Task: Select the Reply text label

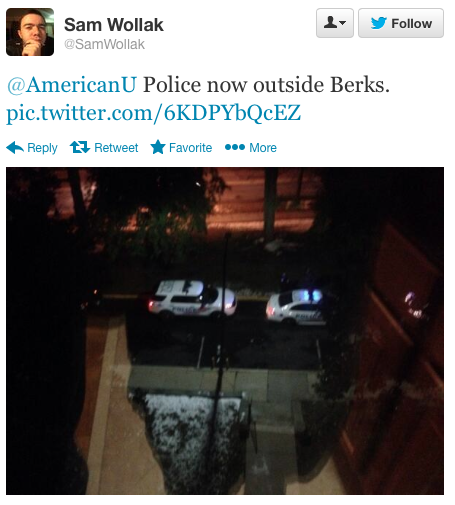Action: pos(42,148)
